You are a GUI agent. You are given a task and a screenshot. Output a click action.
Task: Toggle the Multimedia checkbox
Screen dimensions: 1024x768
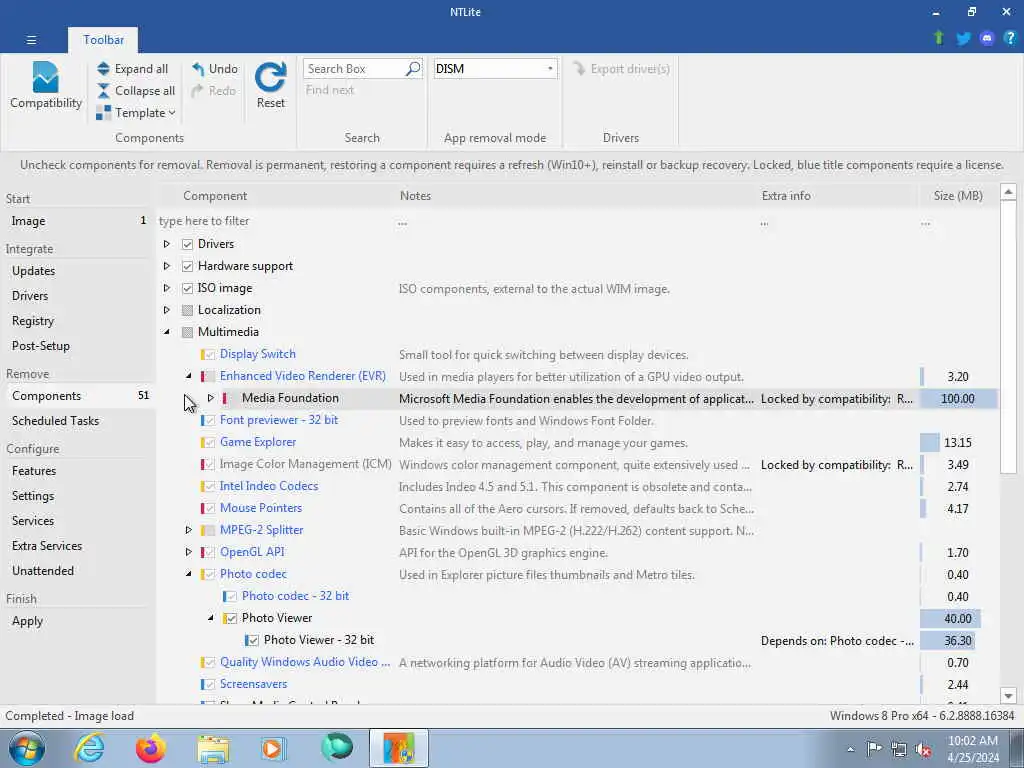[x=187, y=332]
